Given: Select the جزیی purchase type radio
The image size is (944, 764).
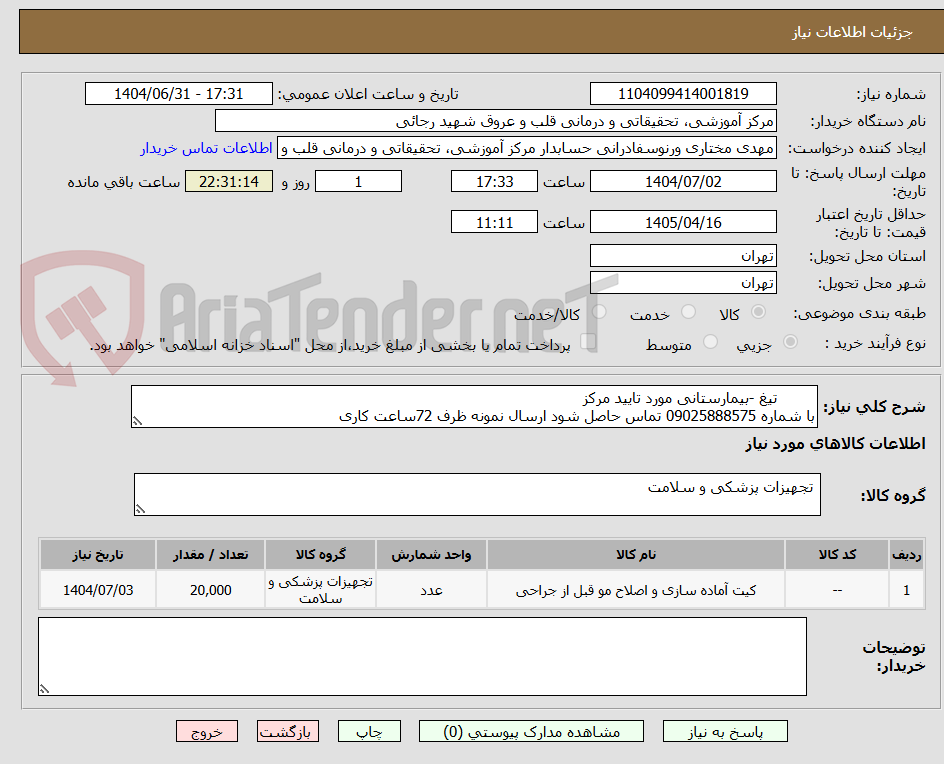Looking at the screenshot, I should pos(789,341).
